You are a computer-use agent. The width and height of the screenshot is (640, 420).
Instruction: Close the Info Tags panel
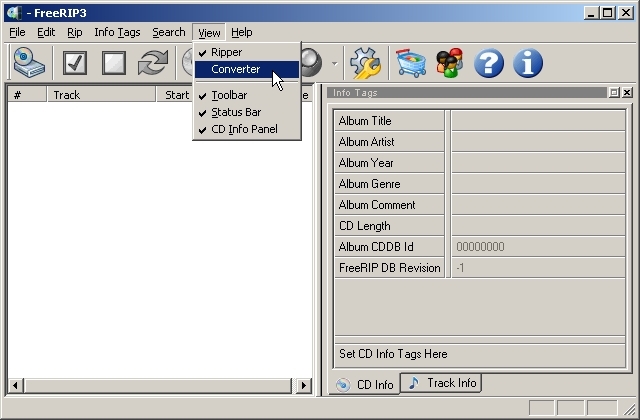(x=627, y=93)
